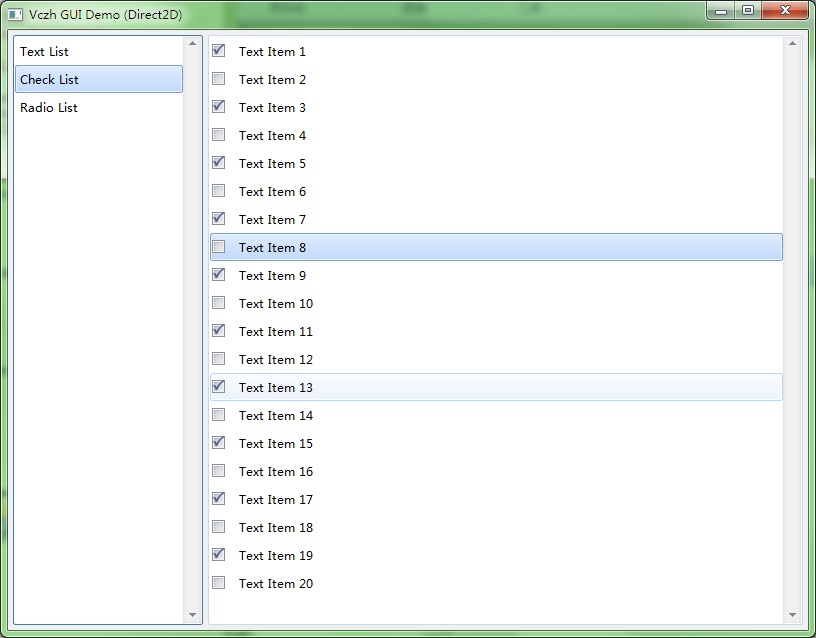Tick the Text Item 12 checkbox
The height and width of the screenshot is (638, 816).
pos(219,359)
